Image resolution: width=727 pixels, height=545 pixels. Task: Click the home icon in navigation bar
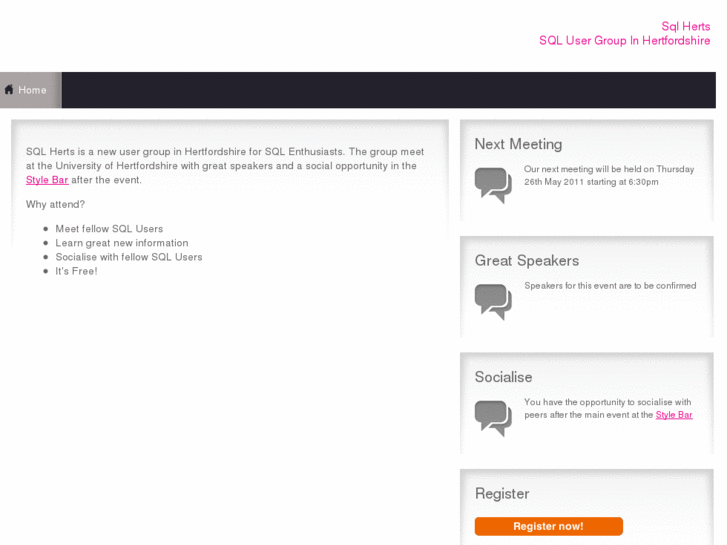(x=9, y=90)
